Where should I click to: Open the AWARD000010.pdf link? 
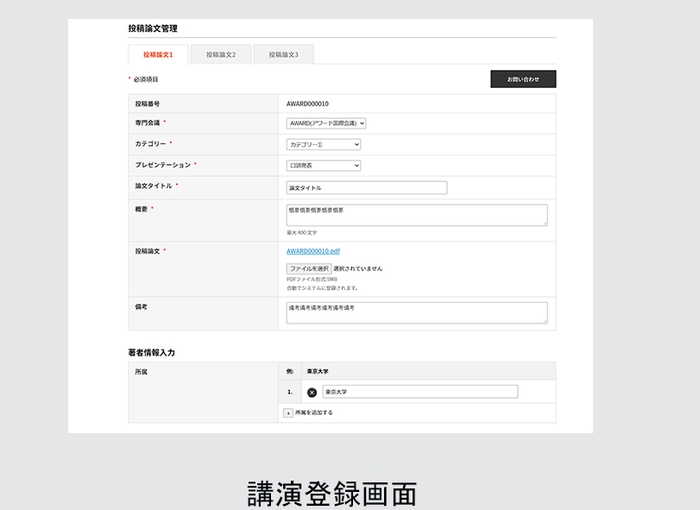click(x=313, y=252)
